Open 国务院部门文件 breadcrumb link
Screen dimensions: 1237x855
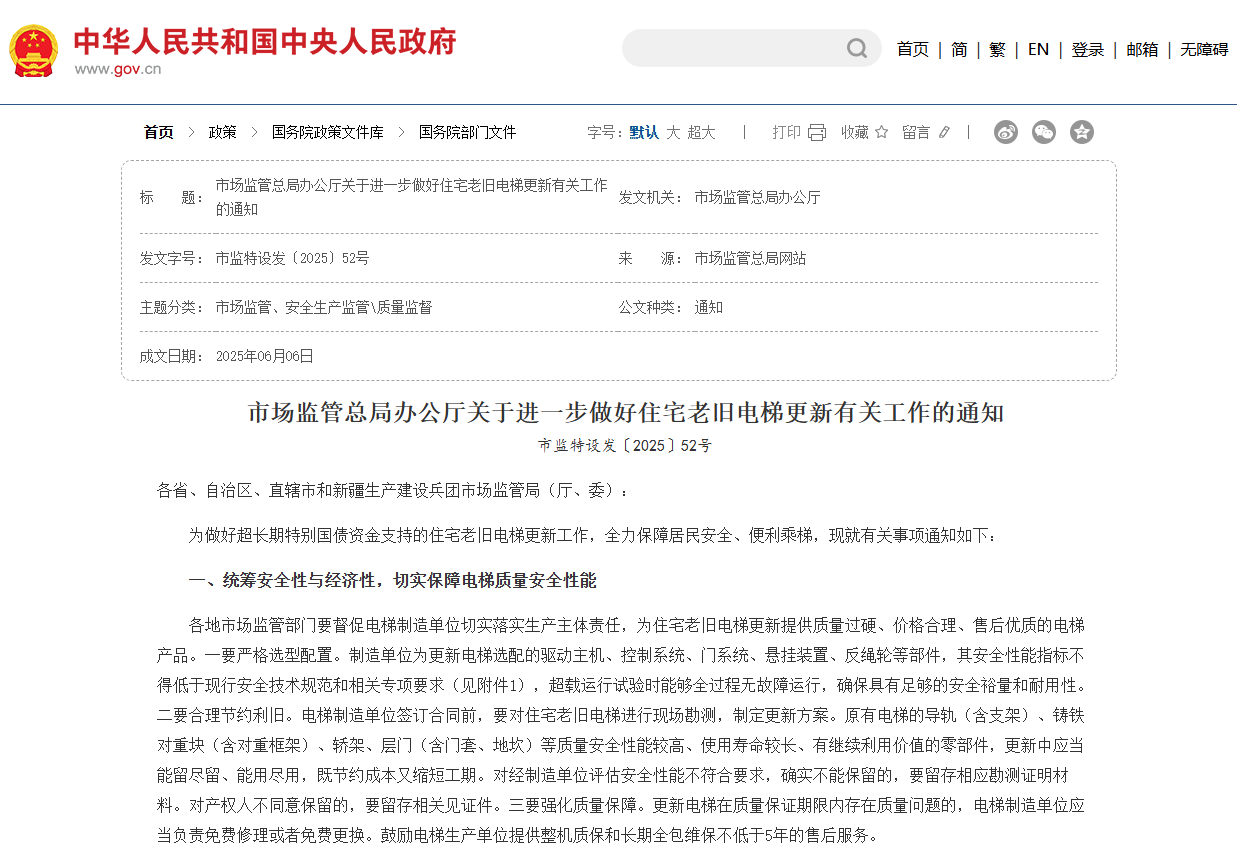tap(467, 132)
